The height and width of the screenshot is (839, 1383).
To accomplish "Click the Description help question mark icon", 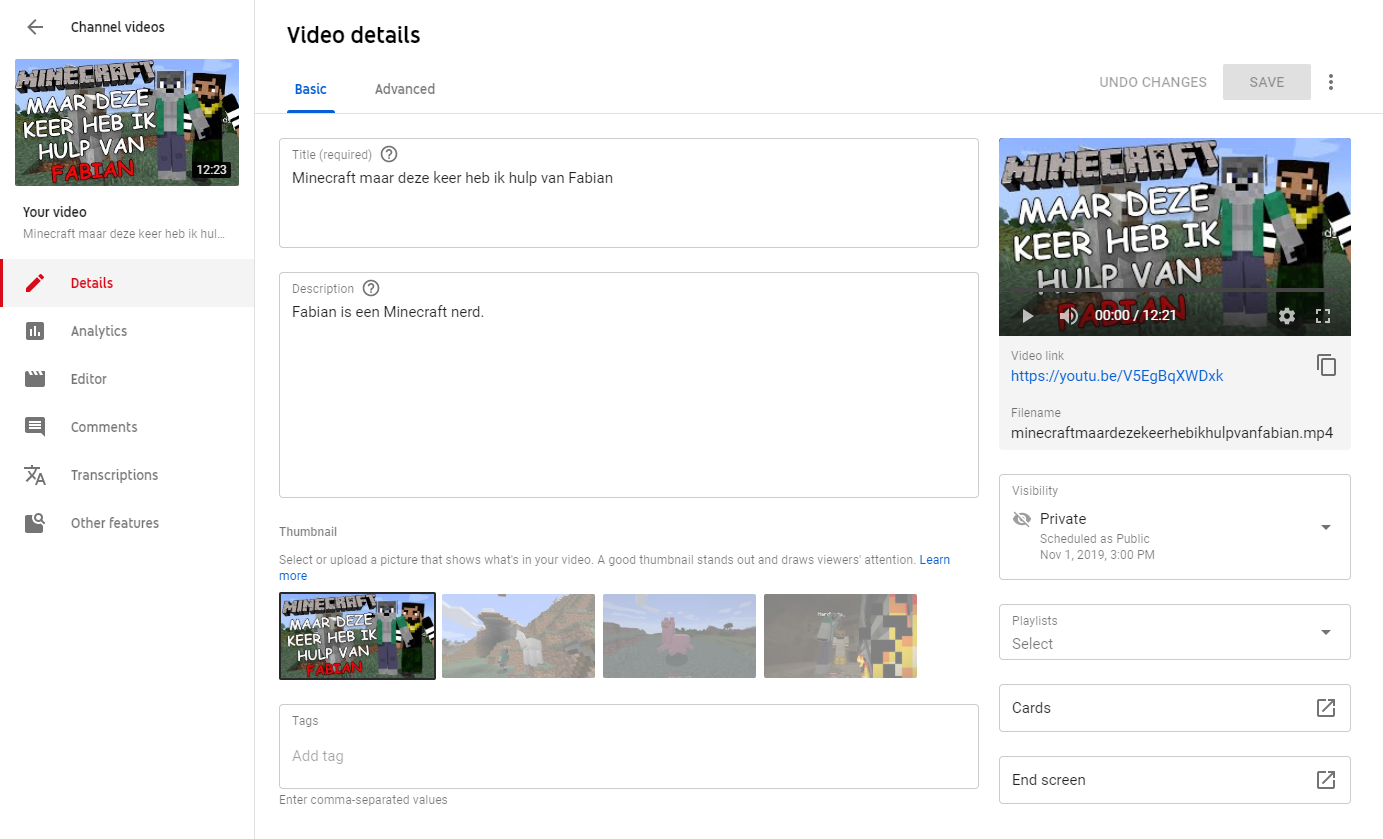I will coord(371,288).
